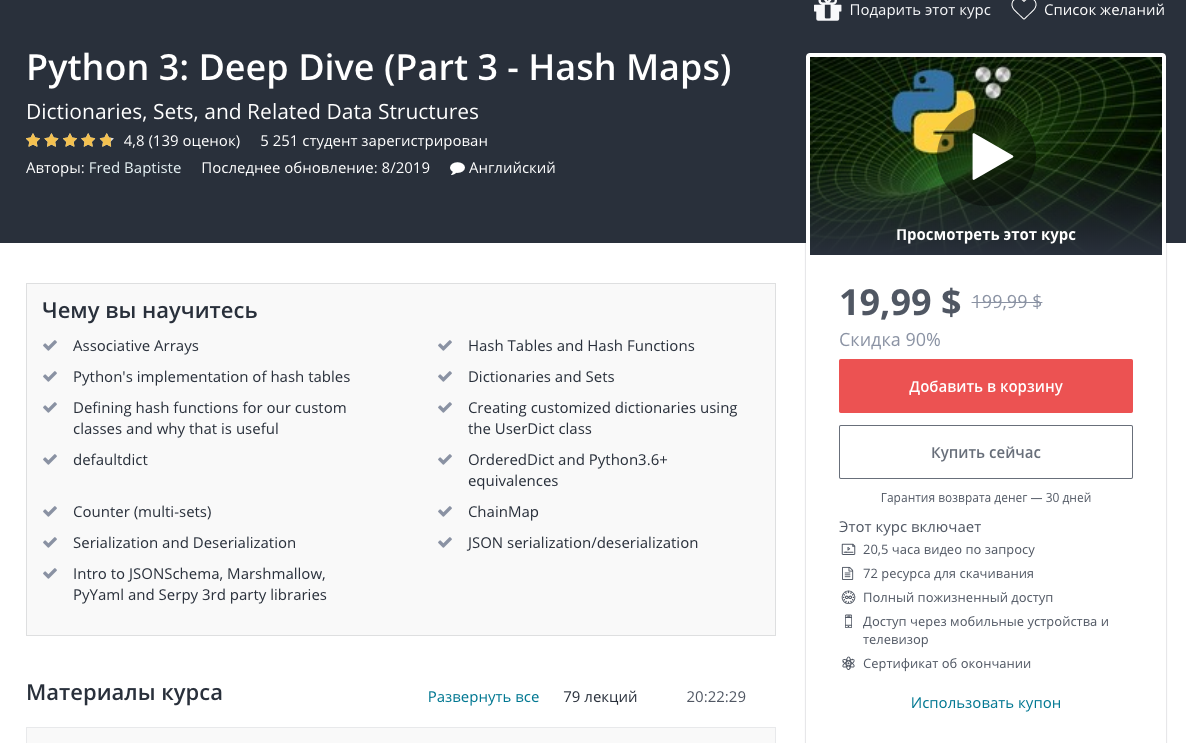The width and height of the screenshot is (1186, 743).
Task: Click the gift icon for gifting this course
Action: (x=827, y=10)
